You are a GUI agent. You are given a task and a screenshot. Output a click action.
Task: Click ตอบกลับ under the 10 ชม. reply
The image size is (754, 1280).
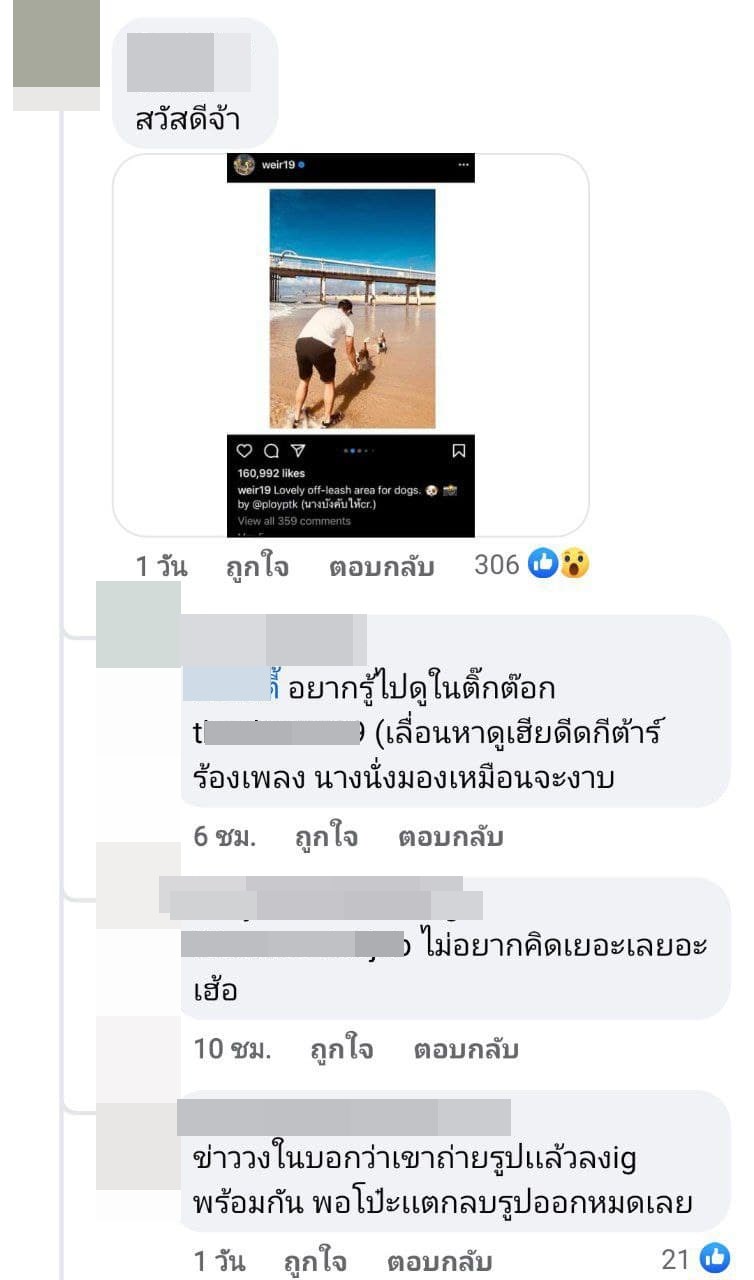click(x=465, y=1049)
